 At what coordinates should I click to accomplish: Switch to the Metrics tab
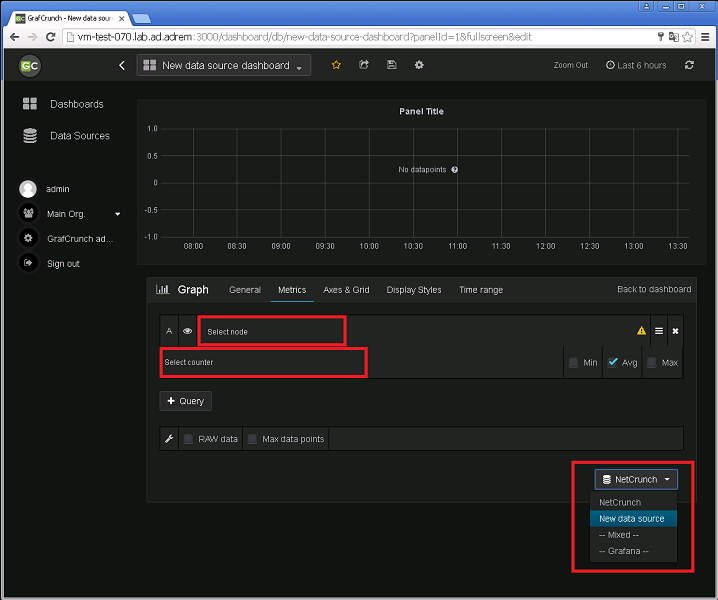pos(292,290)
